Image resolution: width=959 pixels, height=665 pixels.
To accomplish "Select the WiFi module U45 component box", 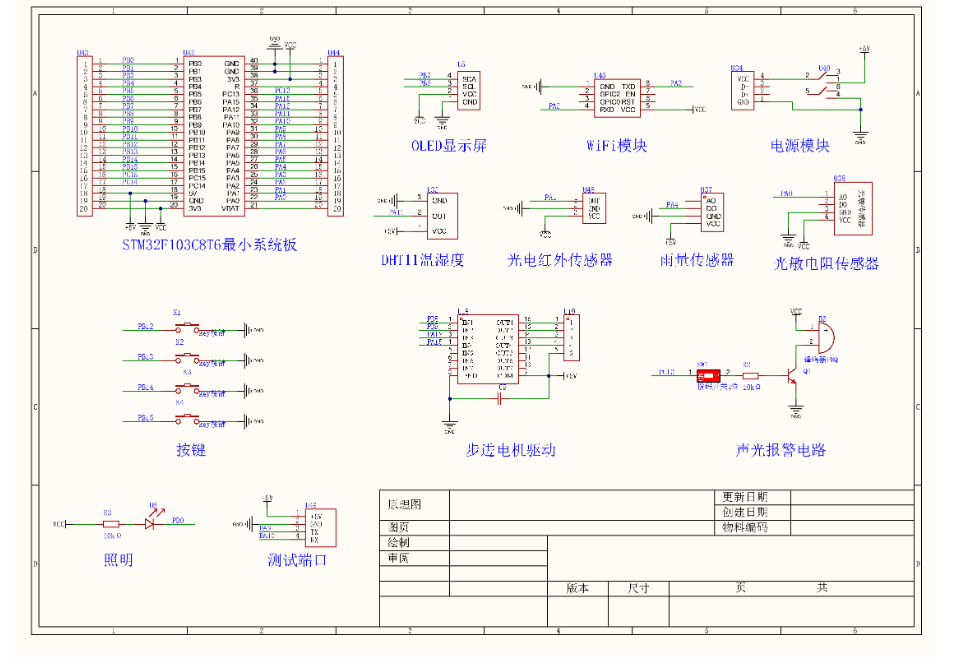I will point(617,98).
